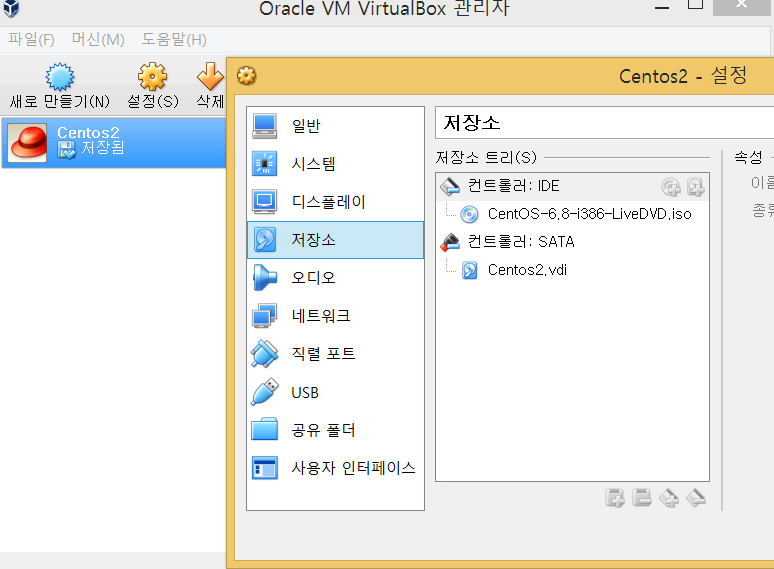Click remove attachment icon below tree
The image size is (774, 569).
(696, 497)
